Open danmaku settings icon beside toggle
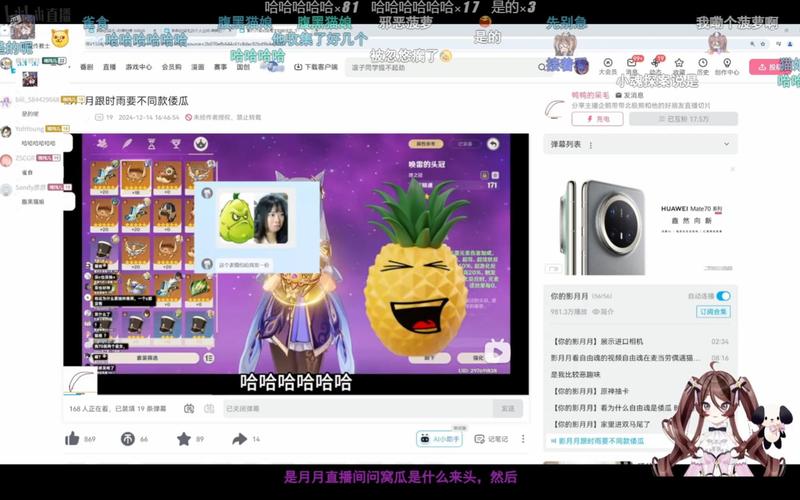 pos(210,408)
